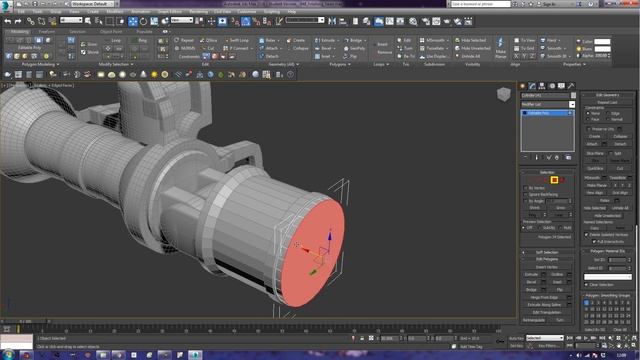This screenshot has height=360, width=640.
Task: Open the Utilities tab (hammer icon)
Action: pos(571,86)
